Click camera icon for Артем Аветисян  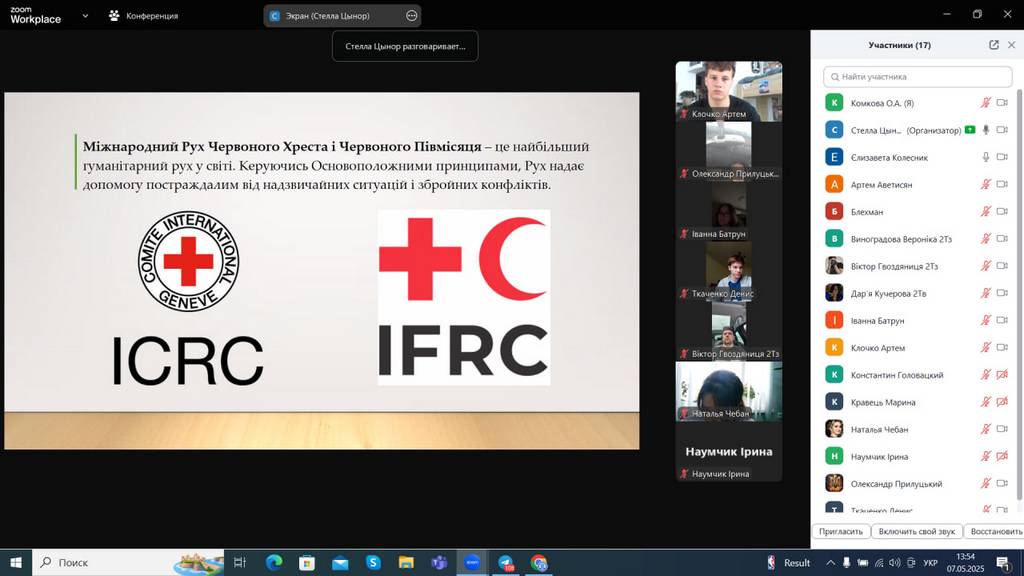point(1002,184)
